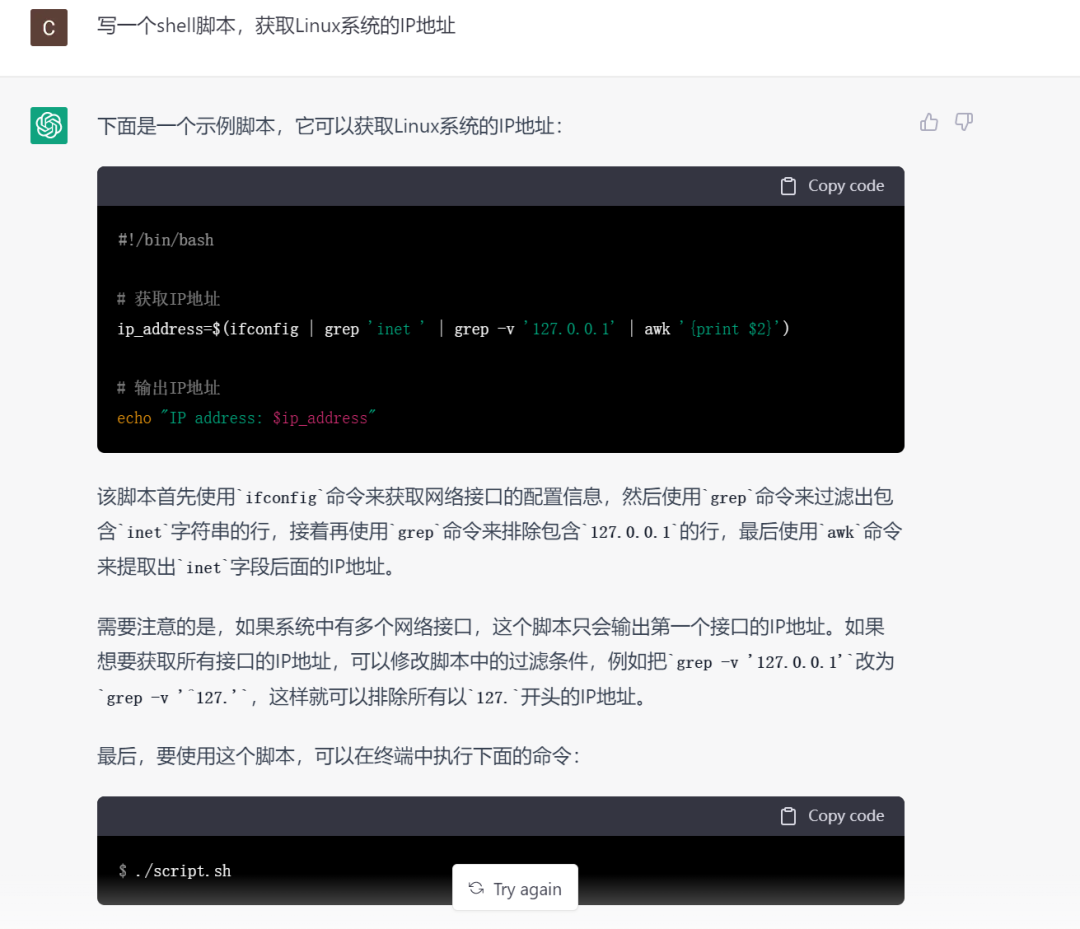Screen dimensions: 1080x929
Task: Click the clipboard icon on the first code block
Action: pos(788,185)
